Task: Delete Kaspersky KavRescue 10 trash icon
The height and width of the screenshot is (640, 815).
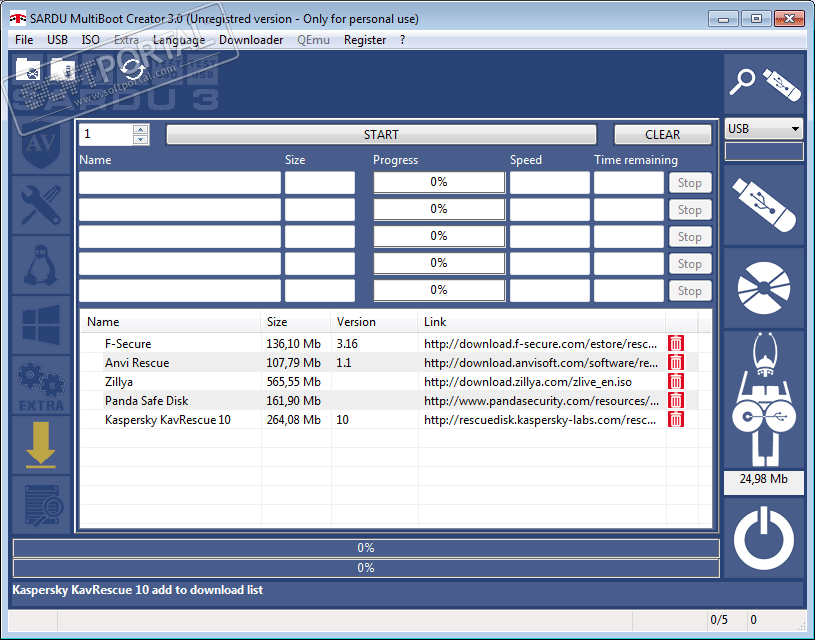Action: coord(676,419)
